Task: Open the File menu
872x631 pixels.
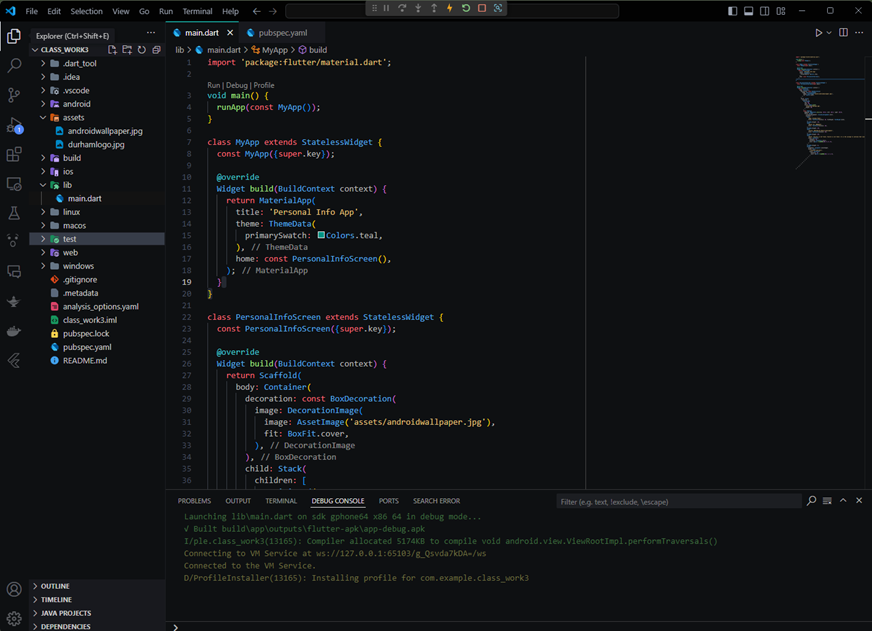Action: point(32,11)
